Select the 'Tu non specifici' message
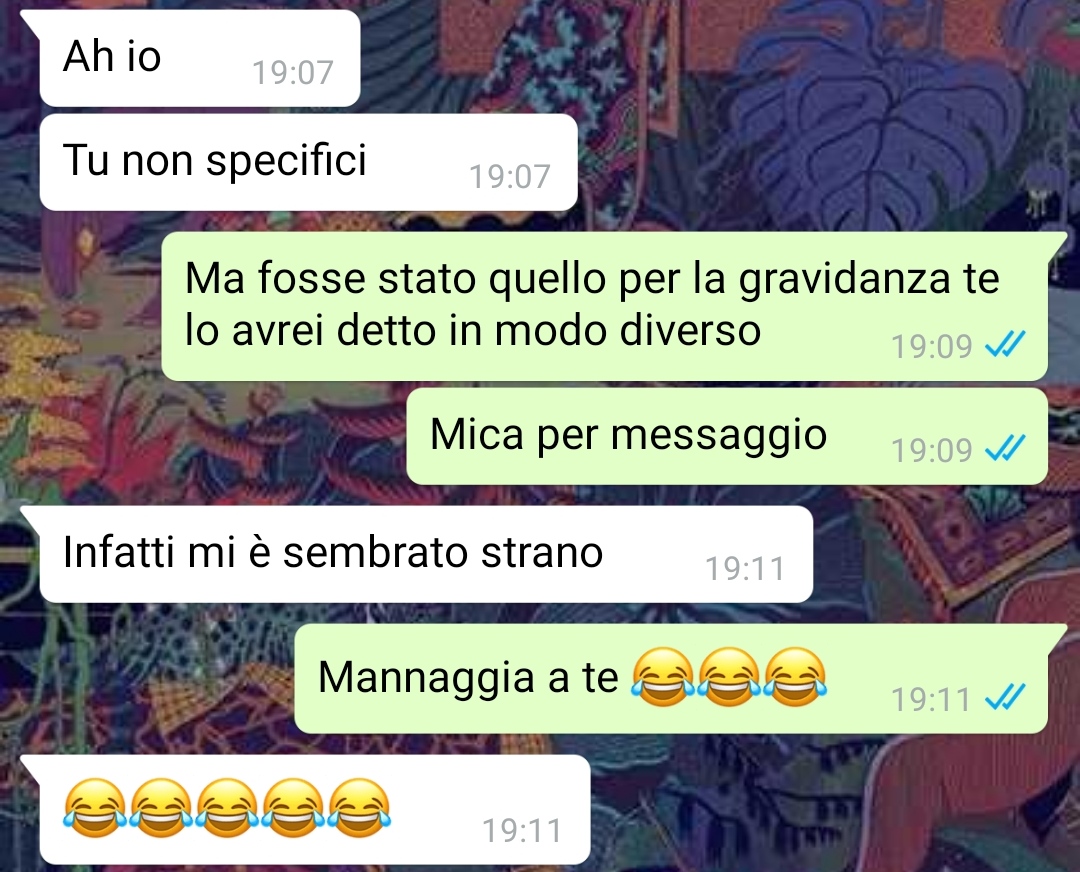Image resolution: width=1080 pixels, height=872 pixels. (x=308, y=162)
